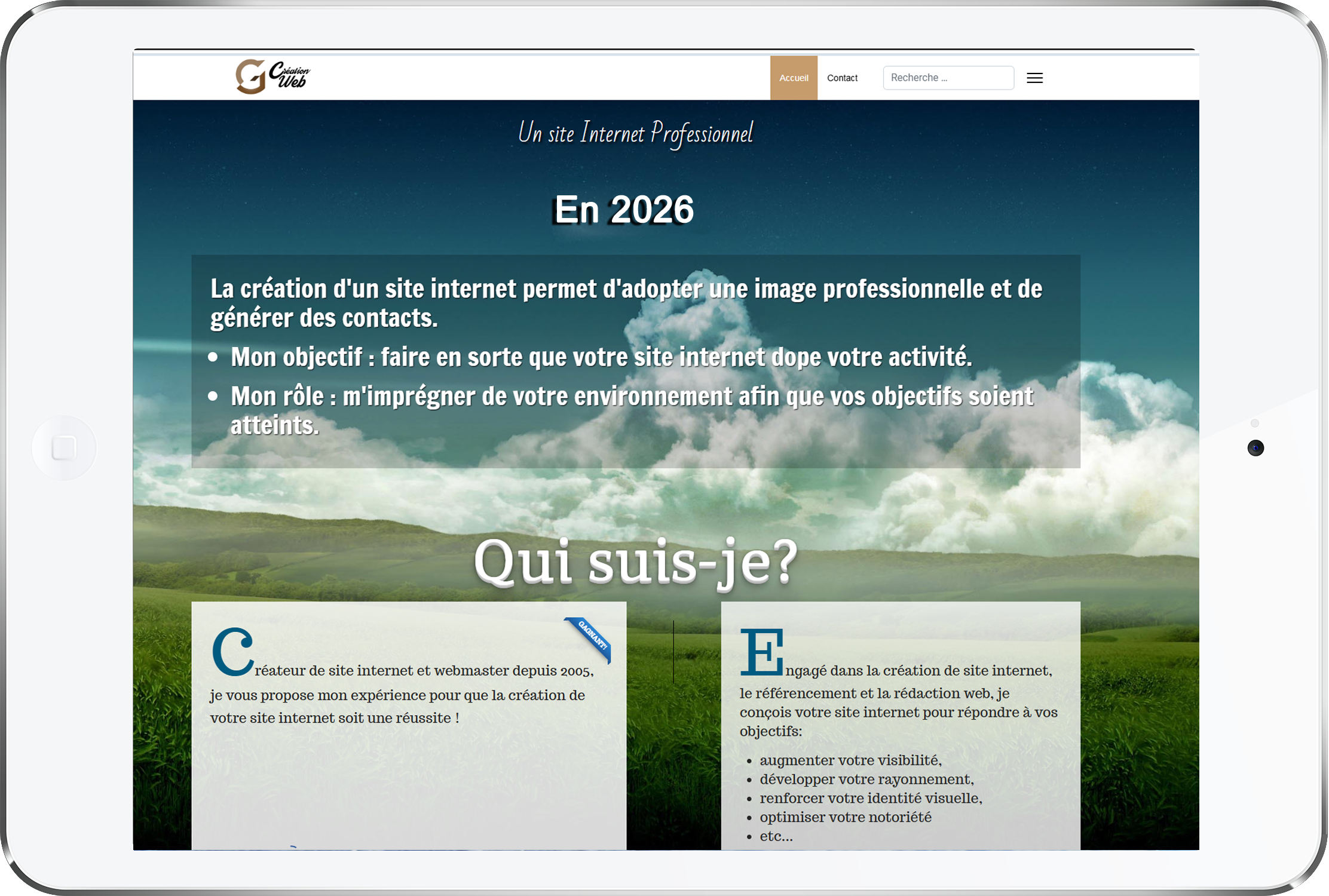Click the 'augmenter votre visibilité' list item

point(850,760)
